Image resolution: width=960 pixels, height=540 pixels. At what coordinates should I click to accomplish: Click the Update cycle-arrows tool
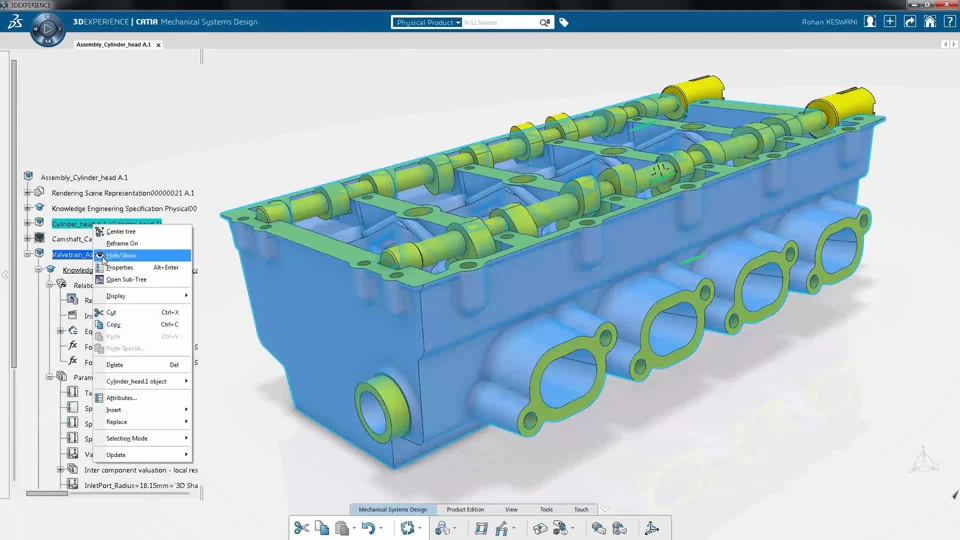point(407,528)
